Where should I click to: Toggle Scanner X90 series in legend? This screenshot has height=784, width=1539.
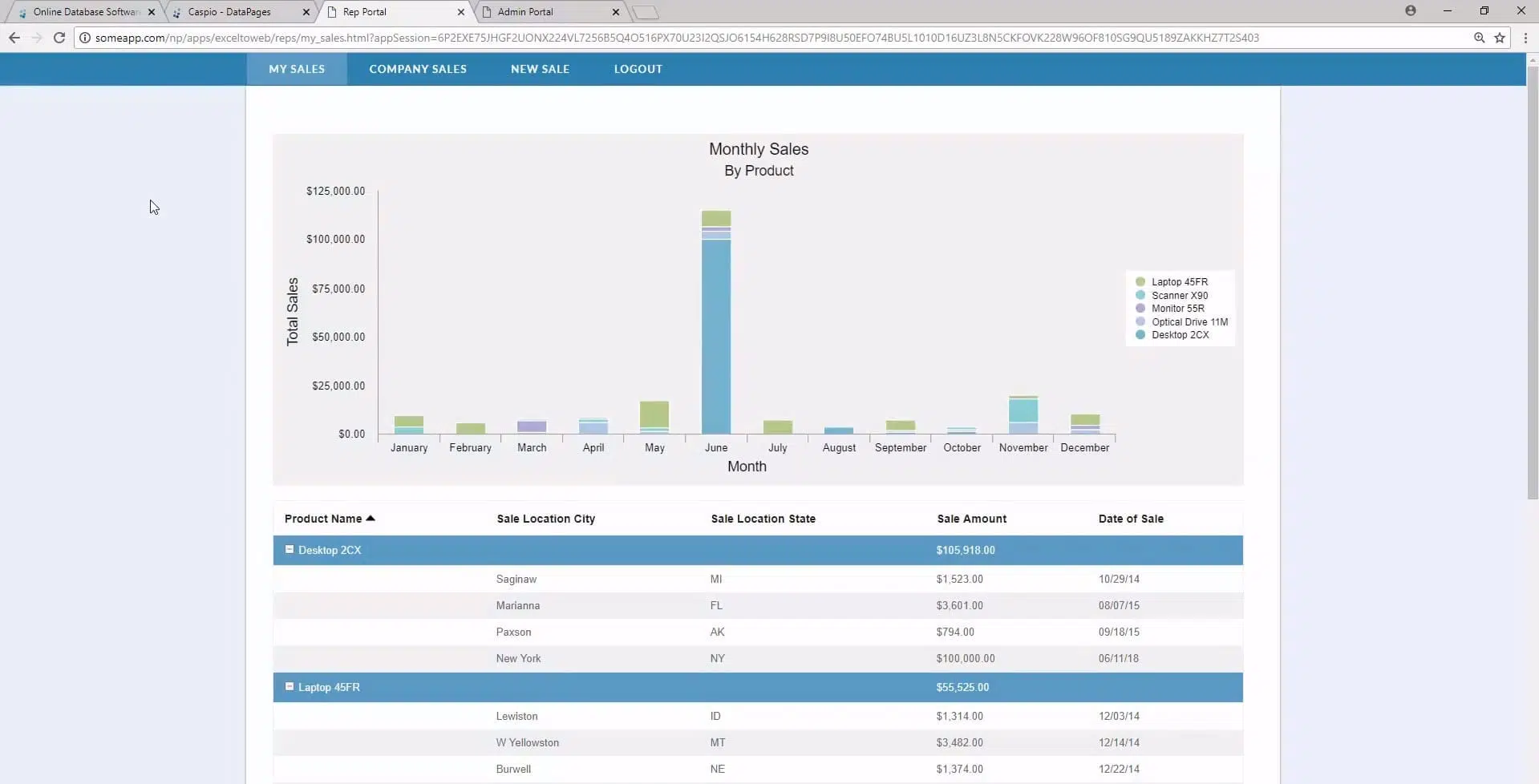[1179, 296]
